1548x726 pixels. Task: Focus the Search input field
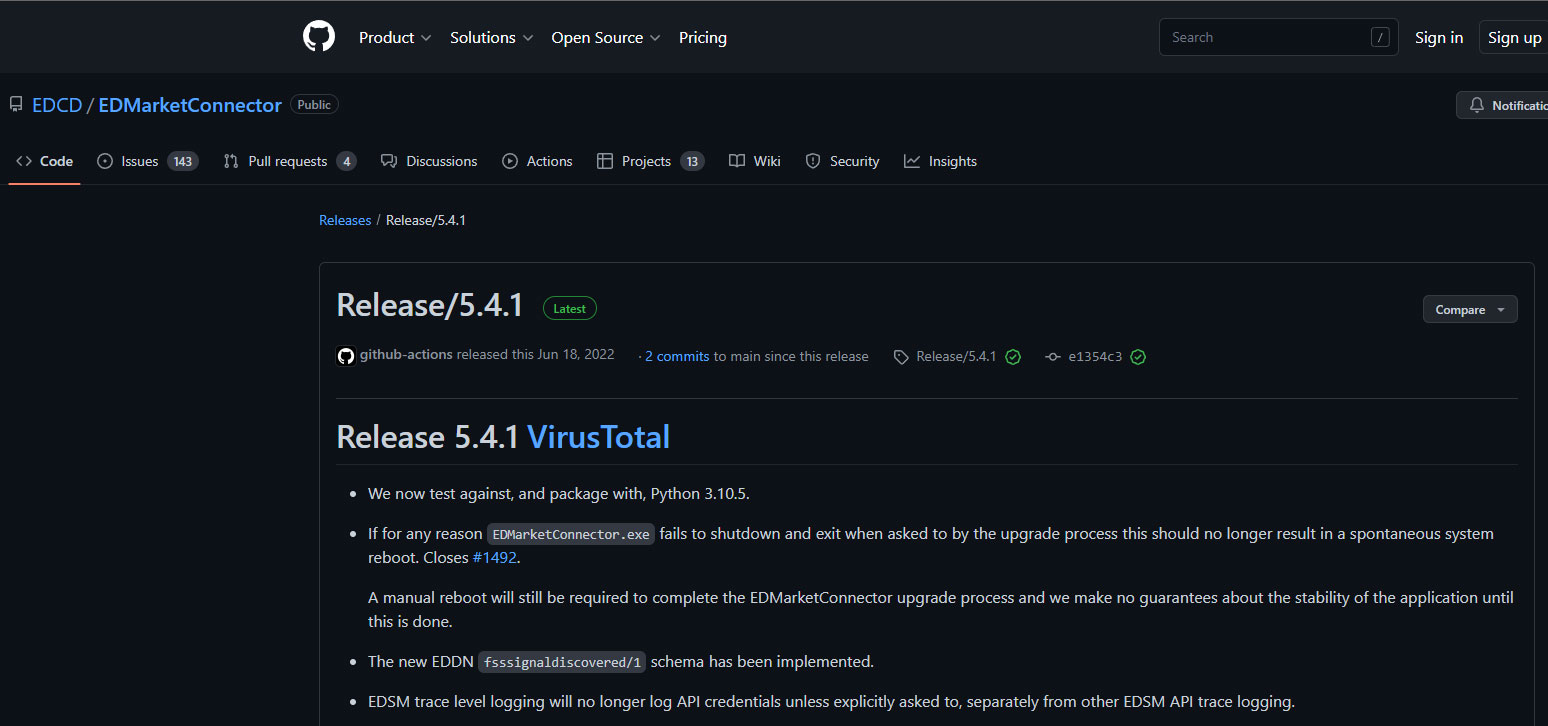[x=1278, y=38]
